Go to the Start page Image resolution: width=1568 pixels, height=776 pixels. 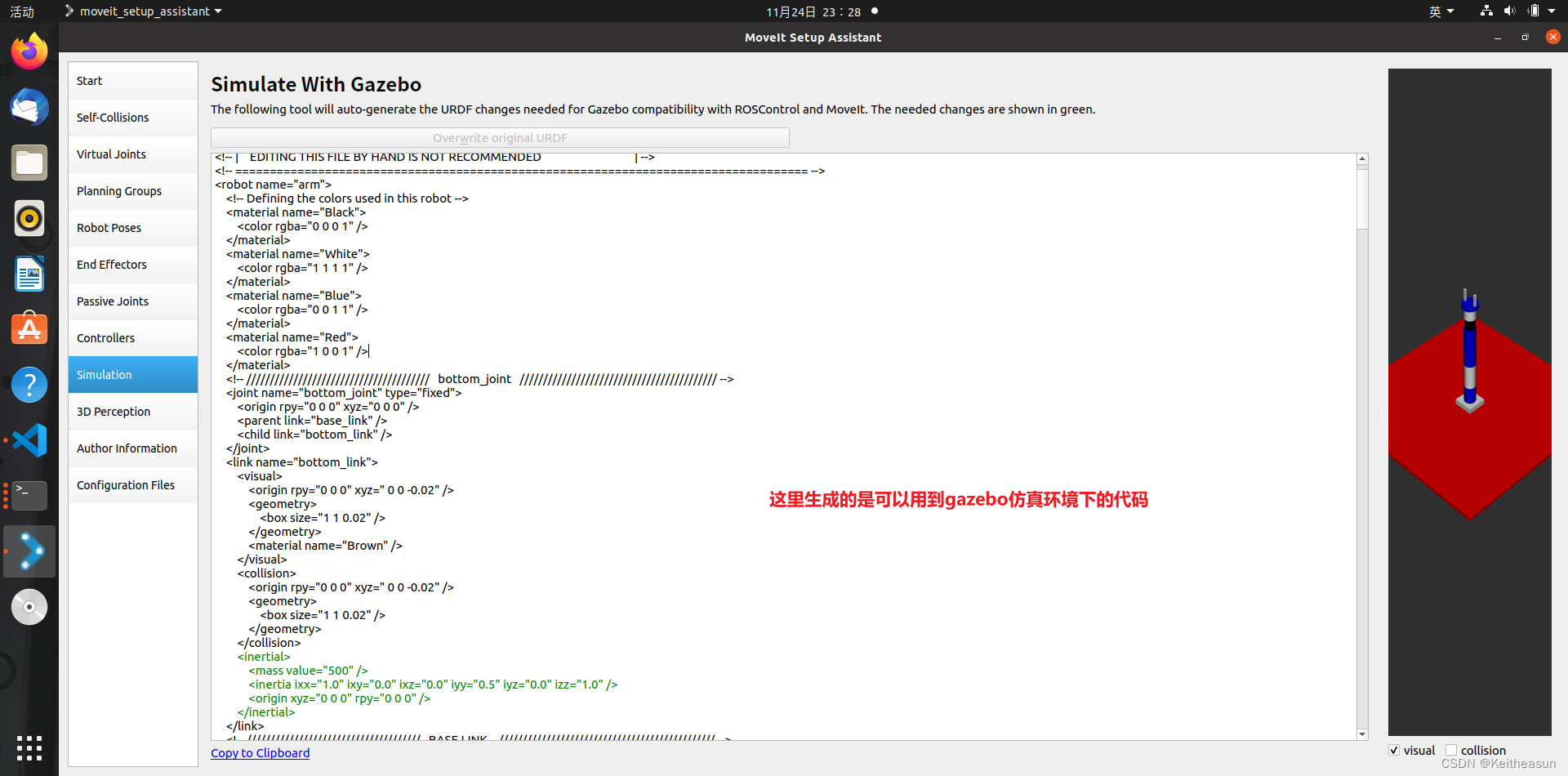point(133,81)
